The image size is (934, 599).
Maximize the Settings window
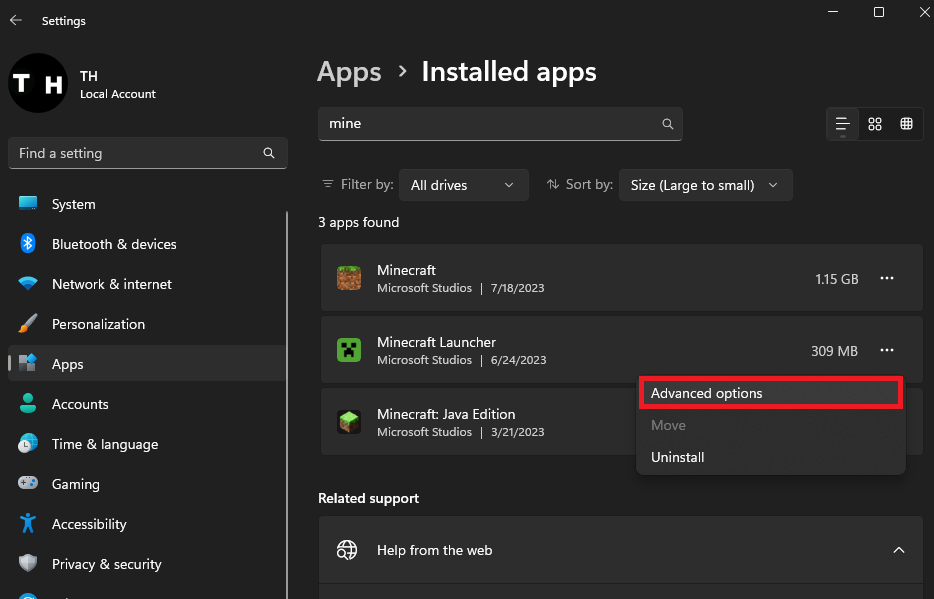pos(879,12)
